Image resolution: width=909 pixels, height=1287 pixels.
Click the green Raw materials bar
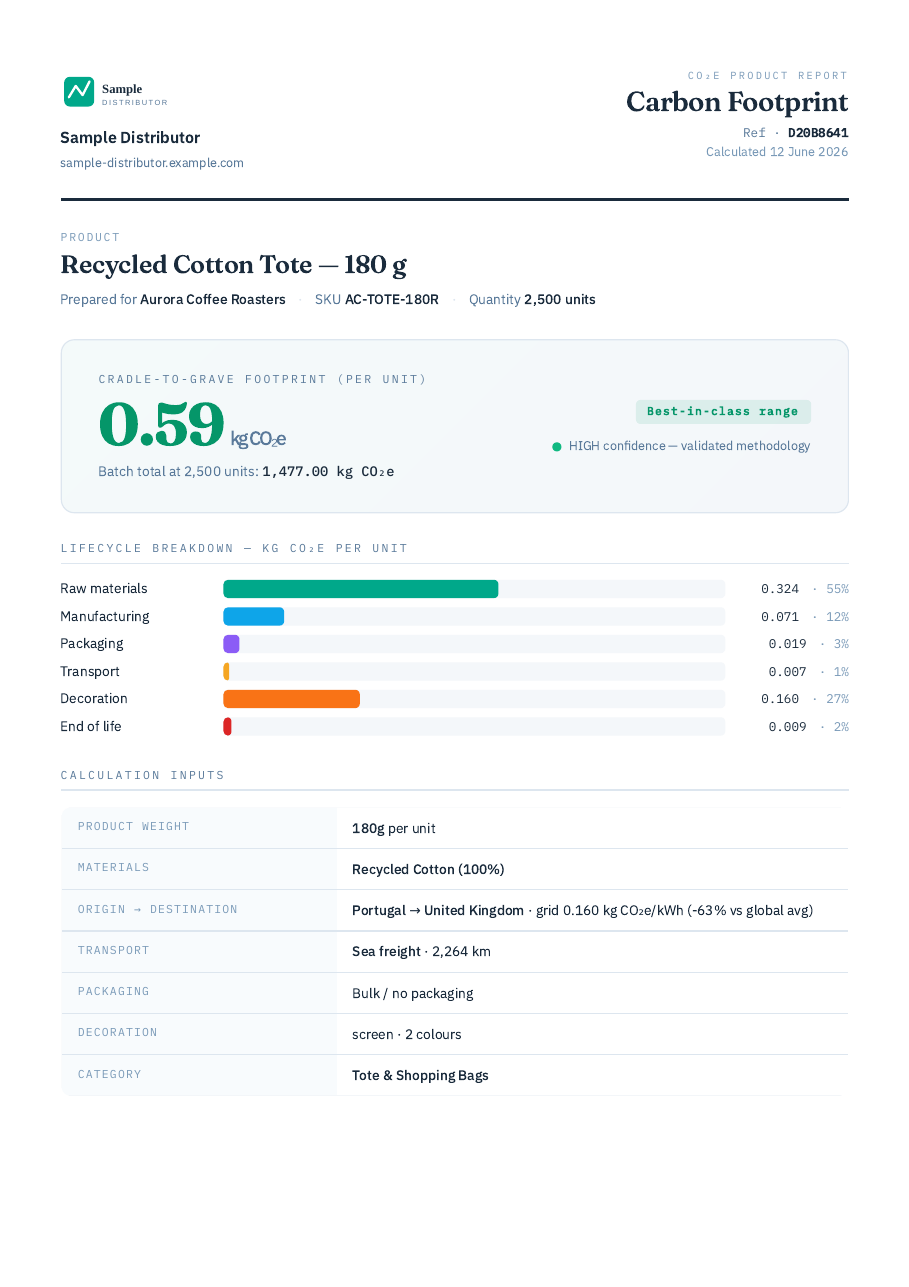point(361,589)
